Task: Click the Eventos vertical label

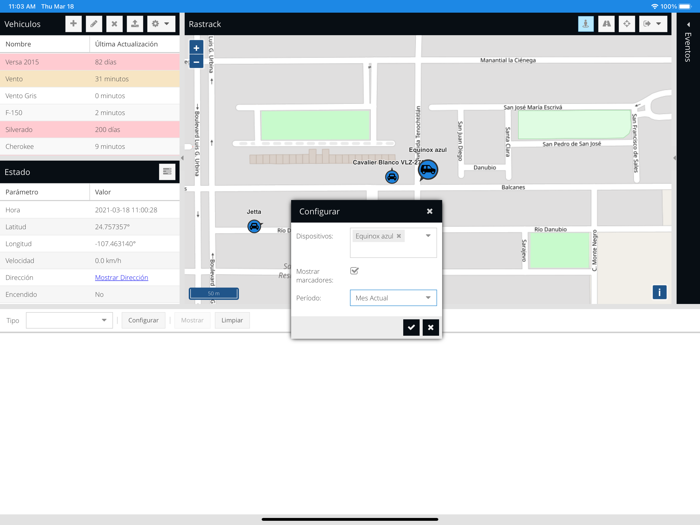Action: pos(688,47)
